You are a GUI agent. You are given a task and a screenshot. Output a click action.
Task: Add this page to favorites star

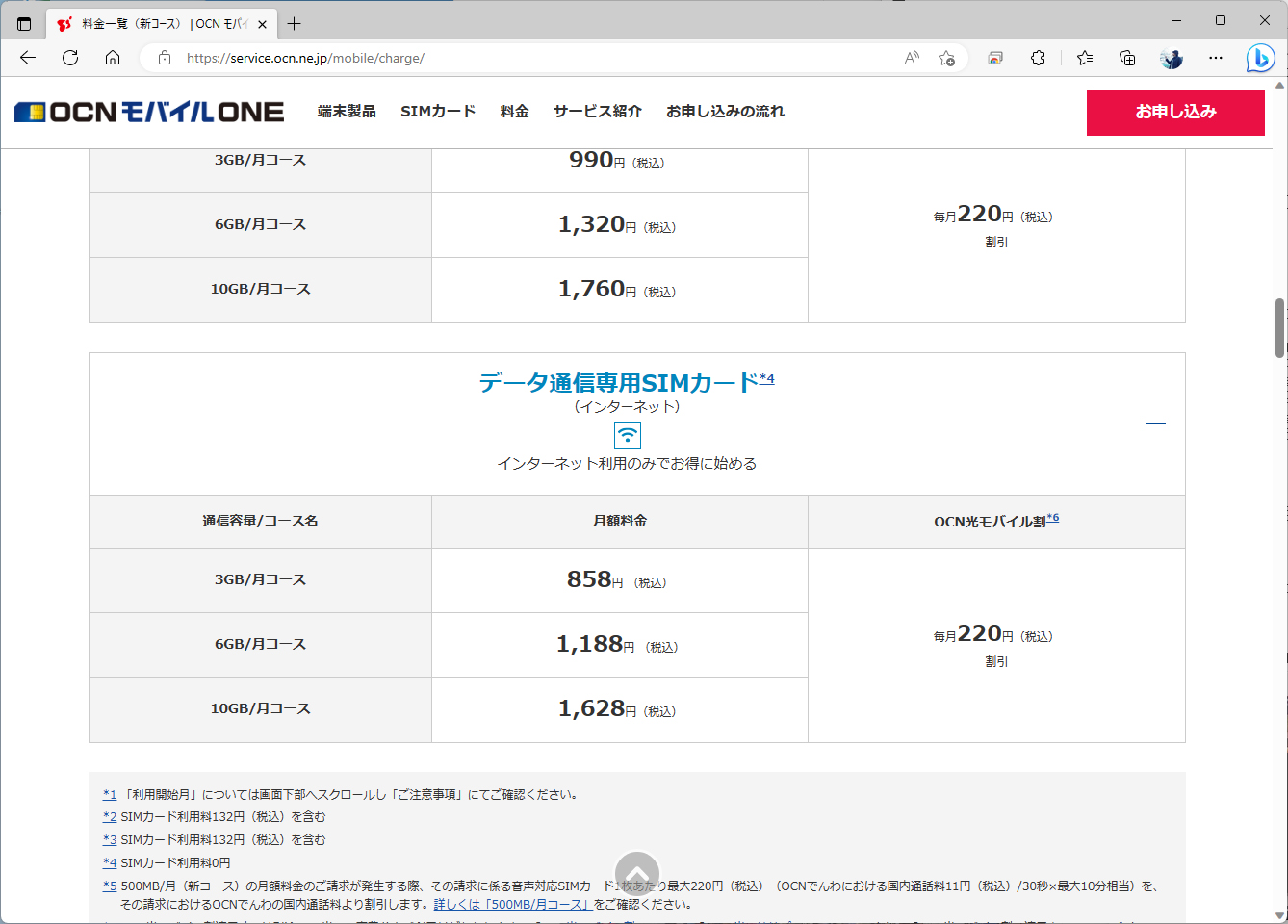946,58
